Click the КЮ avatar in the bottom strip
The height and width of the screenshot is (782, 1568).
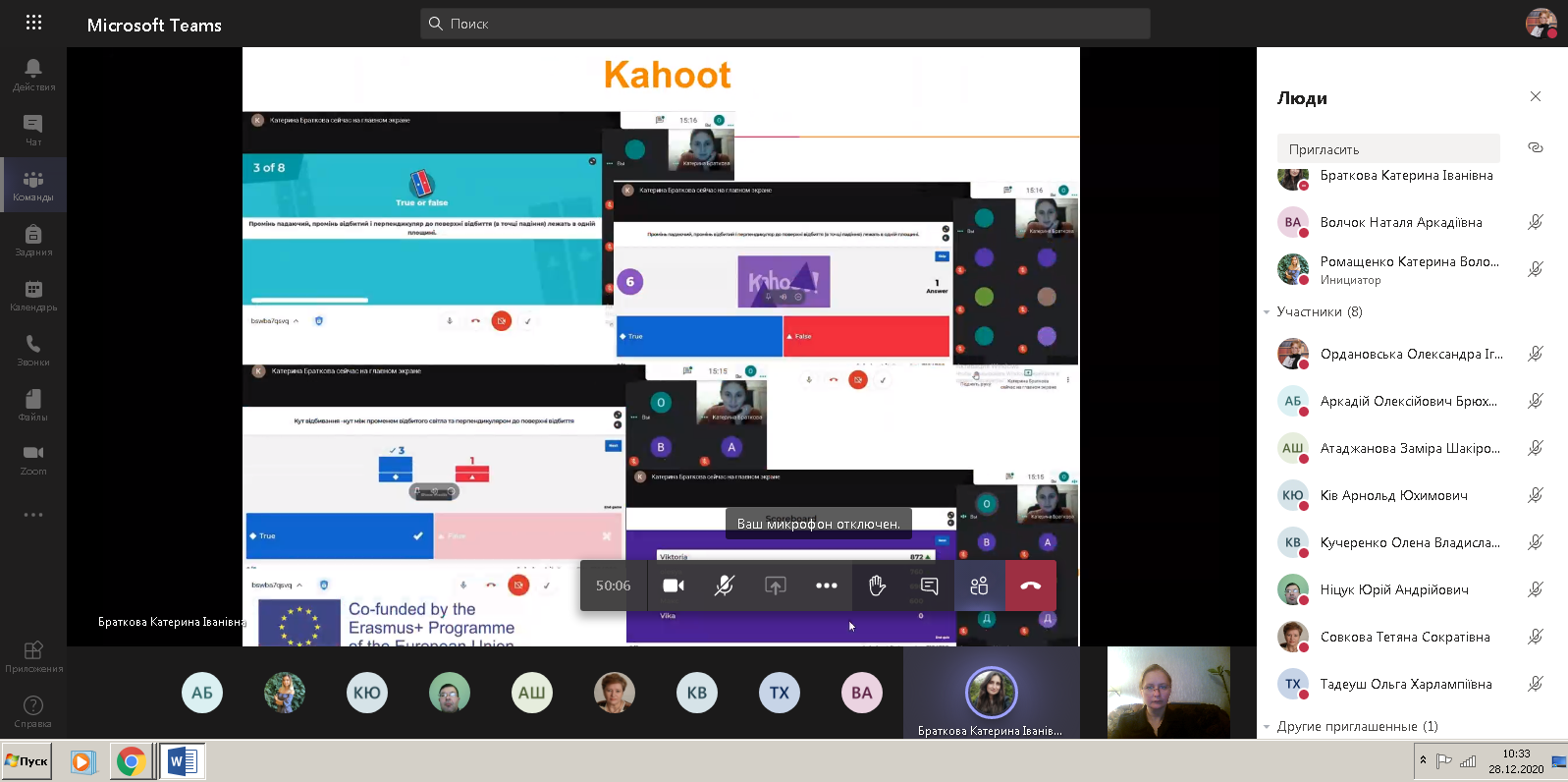pyautogui.click(x=367, y=693)
